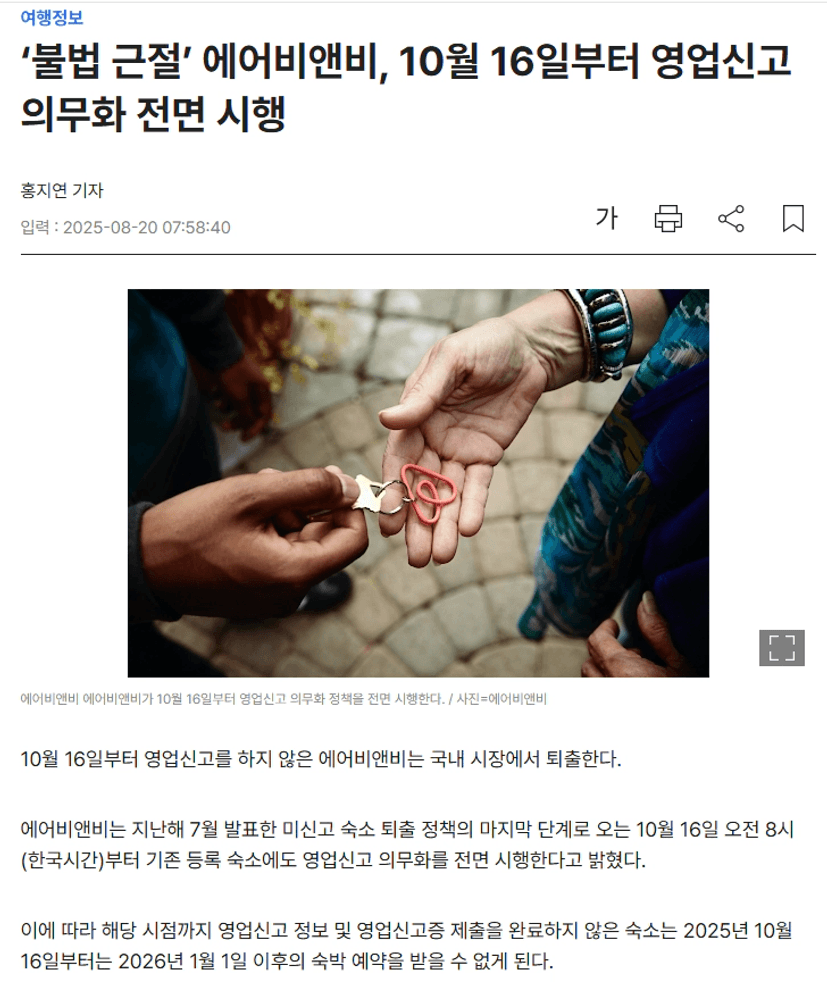Viewport: 827px width, 993px height.
Task: Click the photo caption crediting 사진=에어비앤비
Action: pos(283,699)
